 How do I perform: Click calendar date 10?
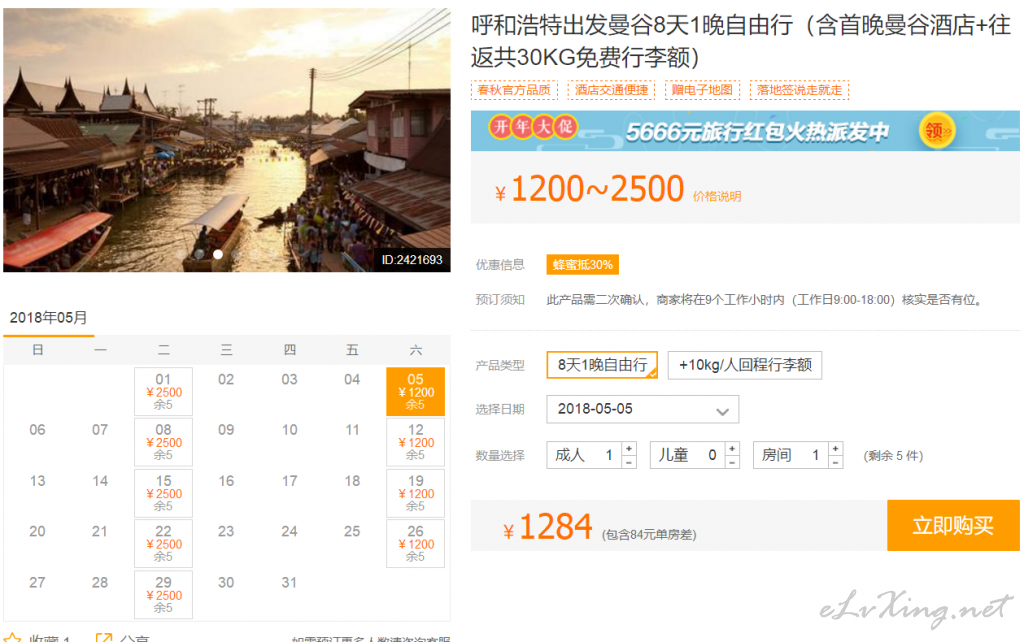[289, 430]
